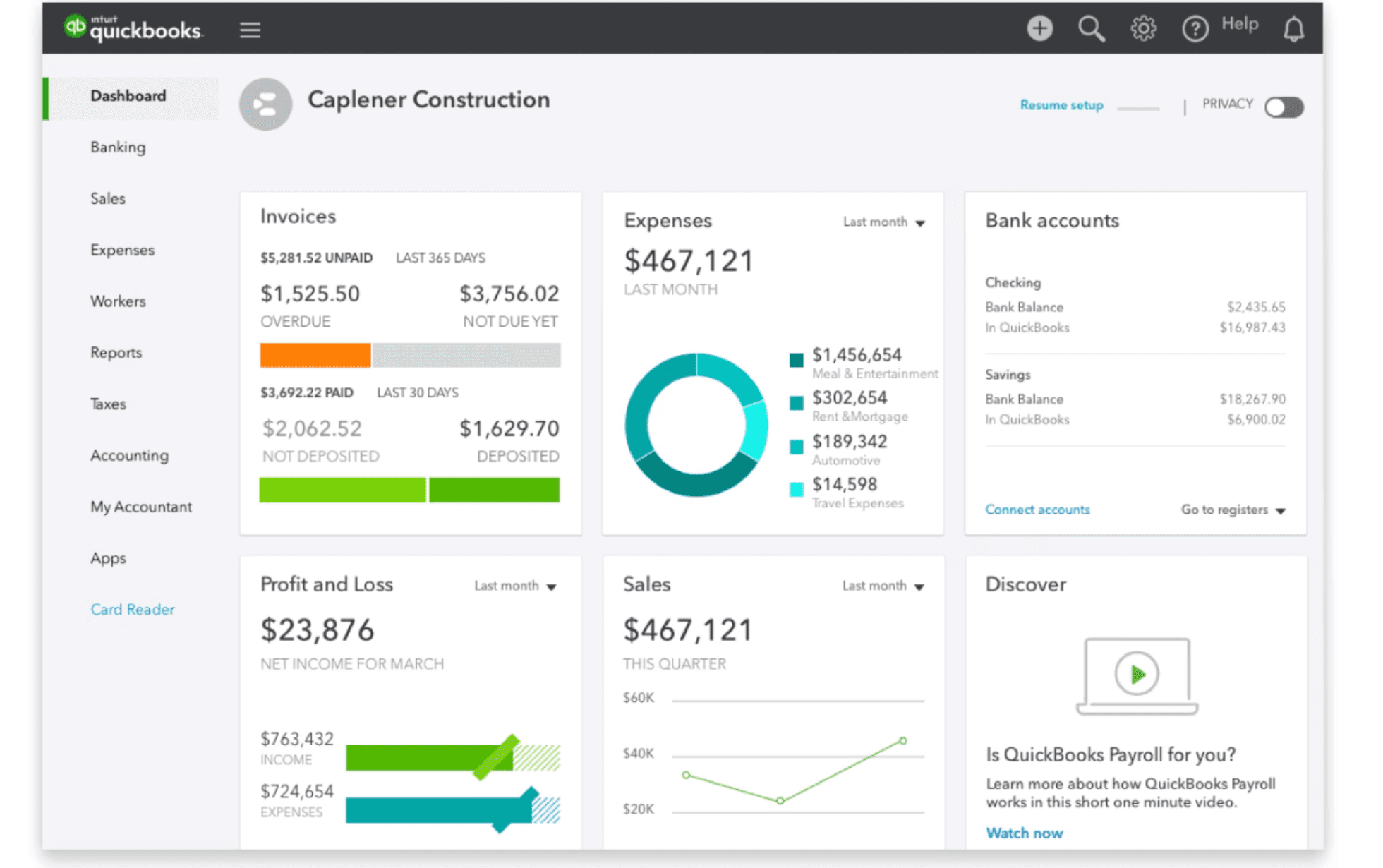This screenshot has height=868, width=1383.
Task: Click the $23,876 net income figure
Action: (317, 630)
